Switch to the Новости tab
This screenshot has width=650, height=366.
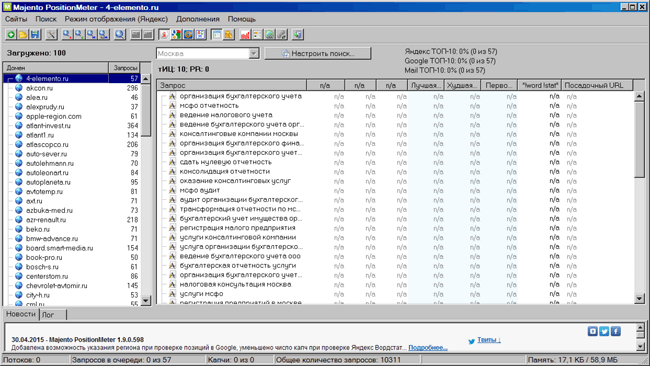pyautogui.click(x=21, y=314)
